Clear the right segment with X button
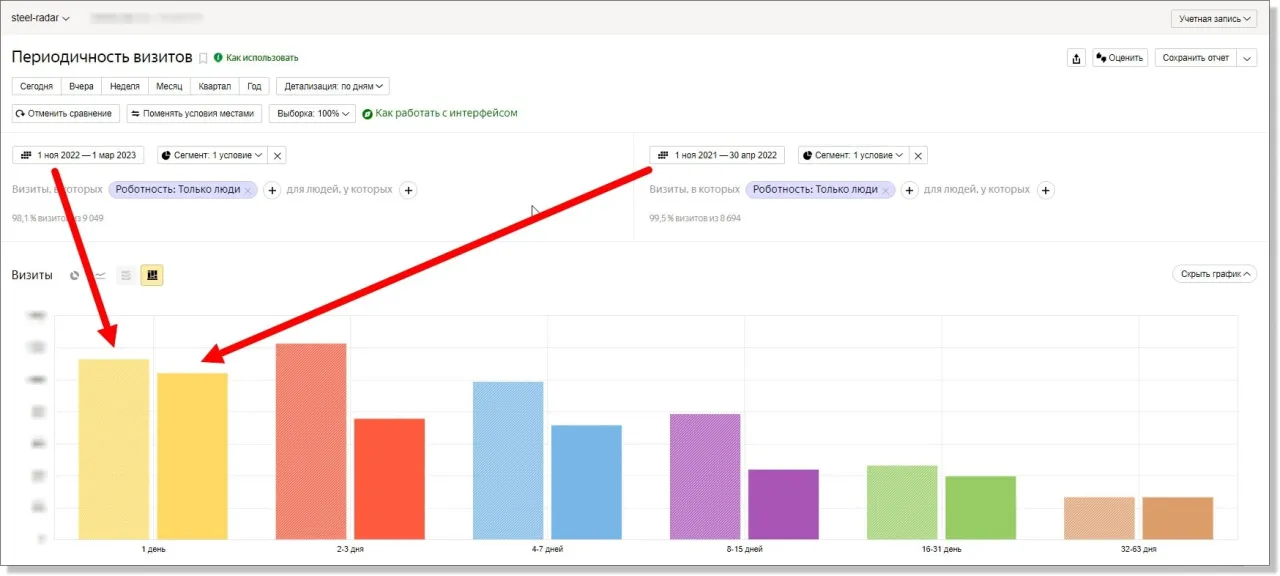 [918, 155]
